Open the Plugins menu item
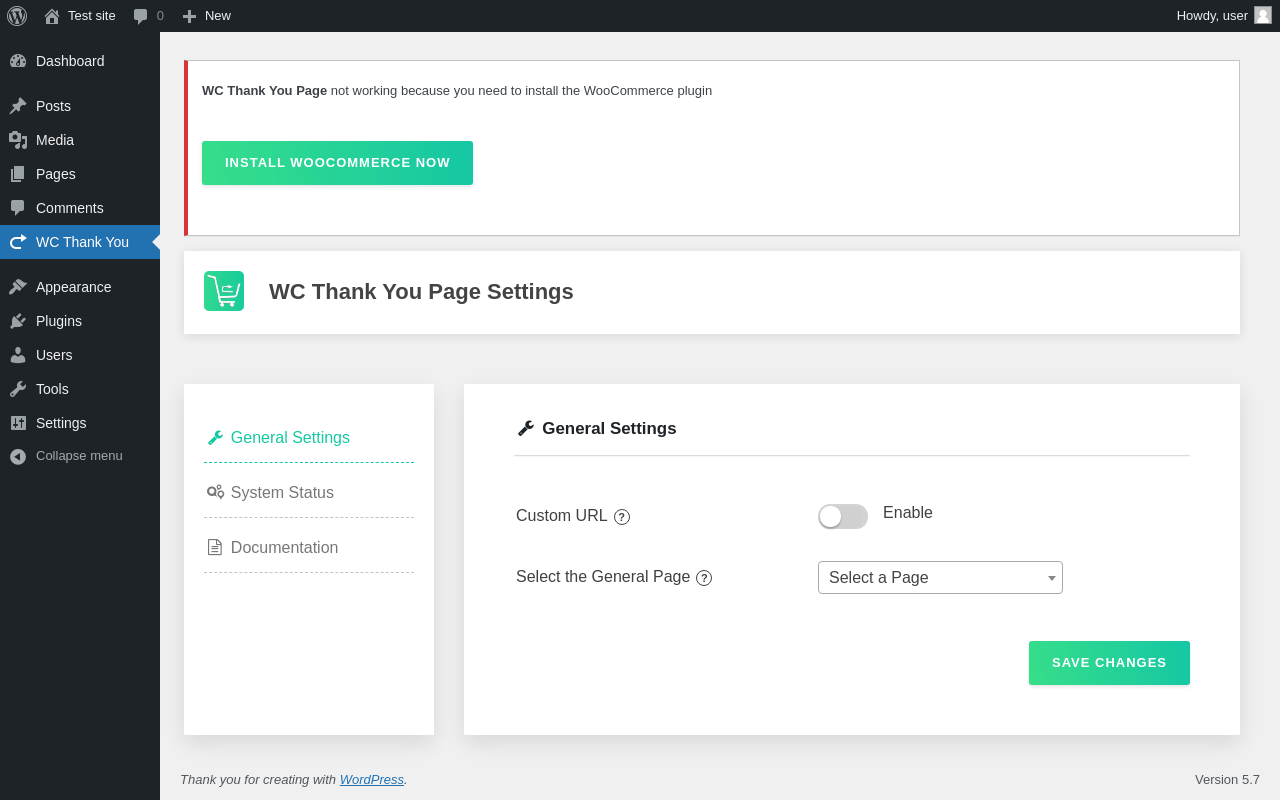 click(x=80, y=321)
